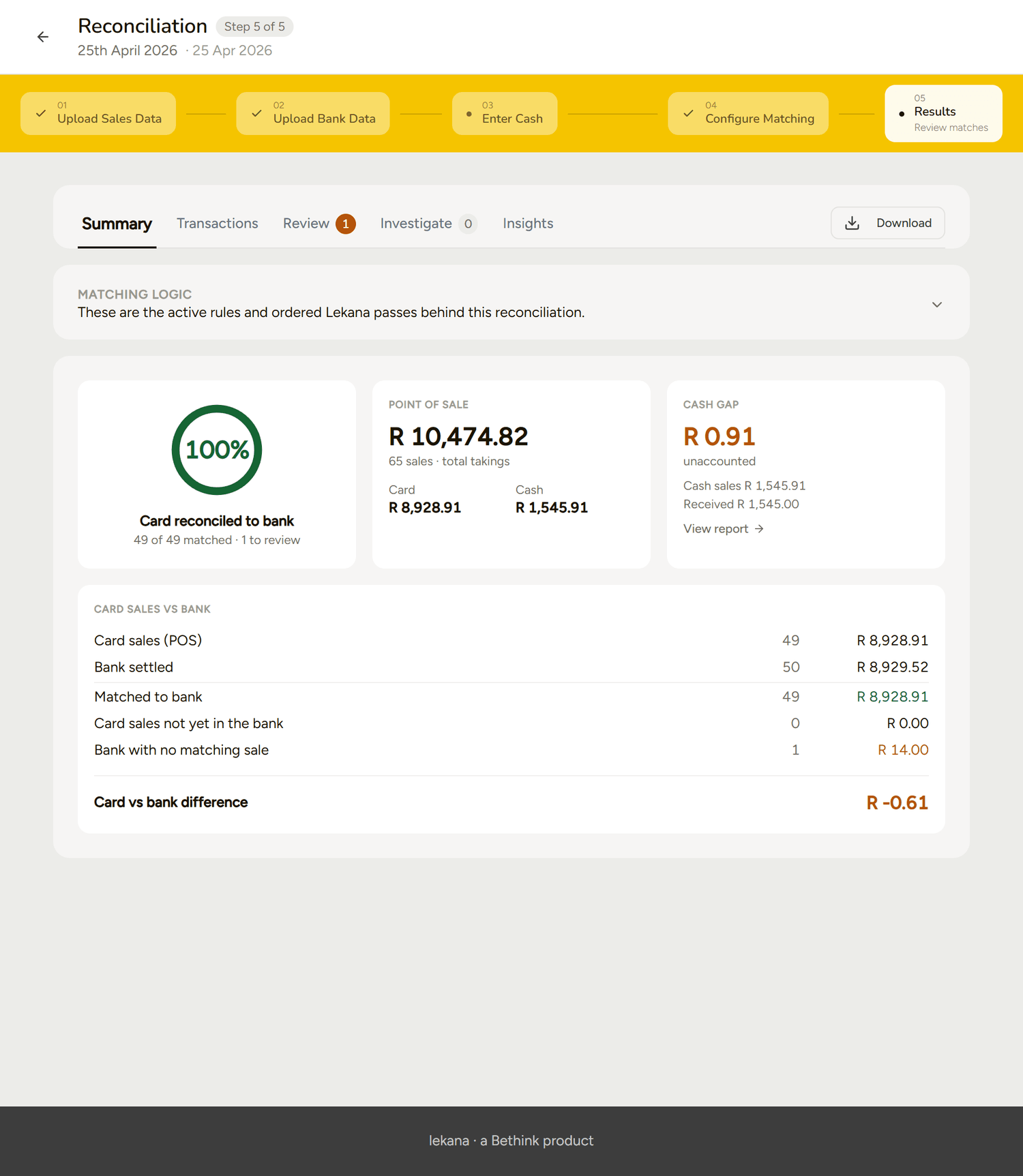Viewport: 1023px width, 1176px height.
Task: Go to step 04 Configure Matching
Action: (748, 113)
